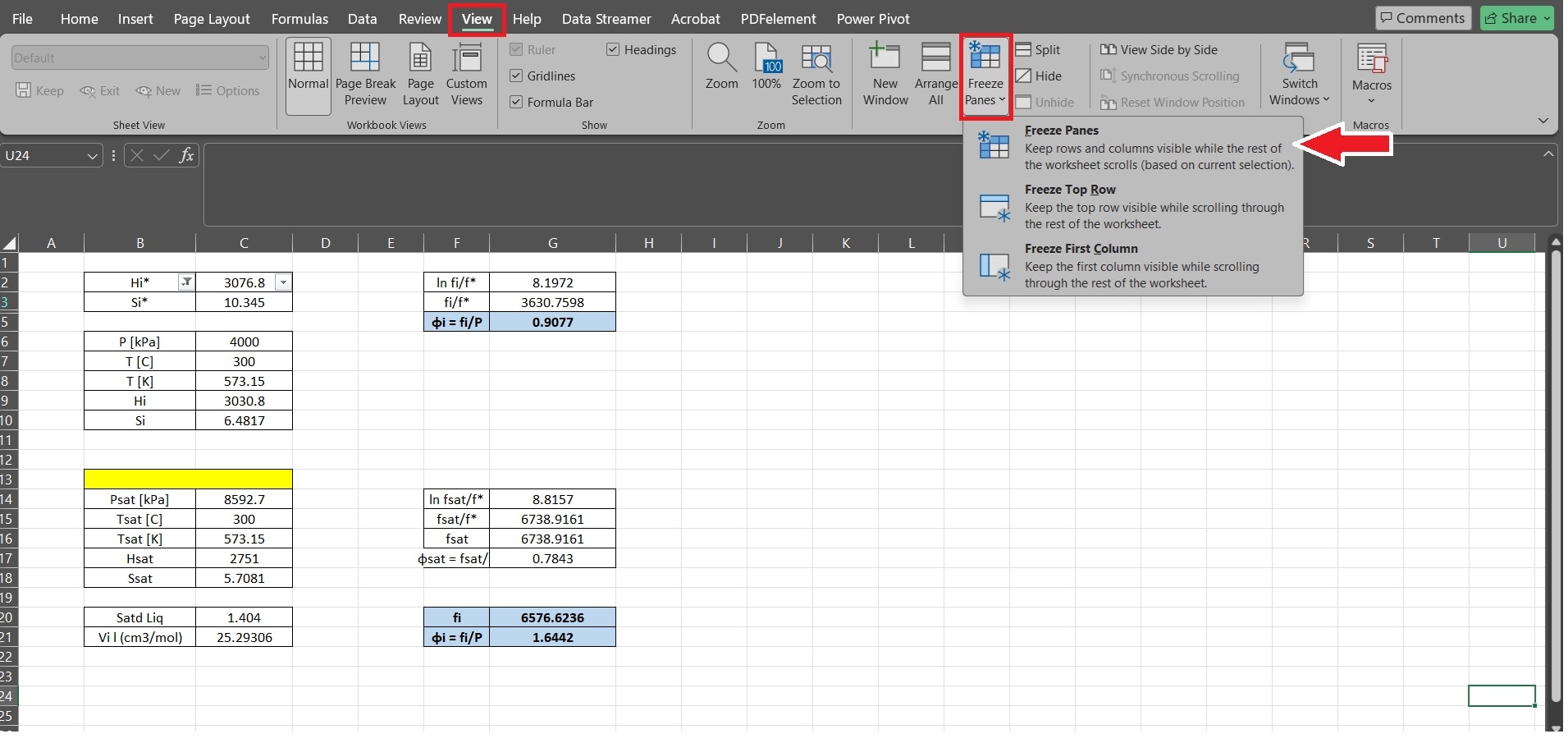The width and height of the screenshot is (1568, 743).
Task: Select blue cell with 0.9077
Action: (552, 322)
